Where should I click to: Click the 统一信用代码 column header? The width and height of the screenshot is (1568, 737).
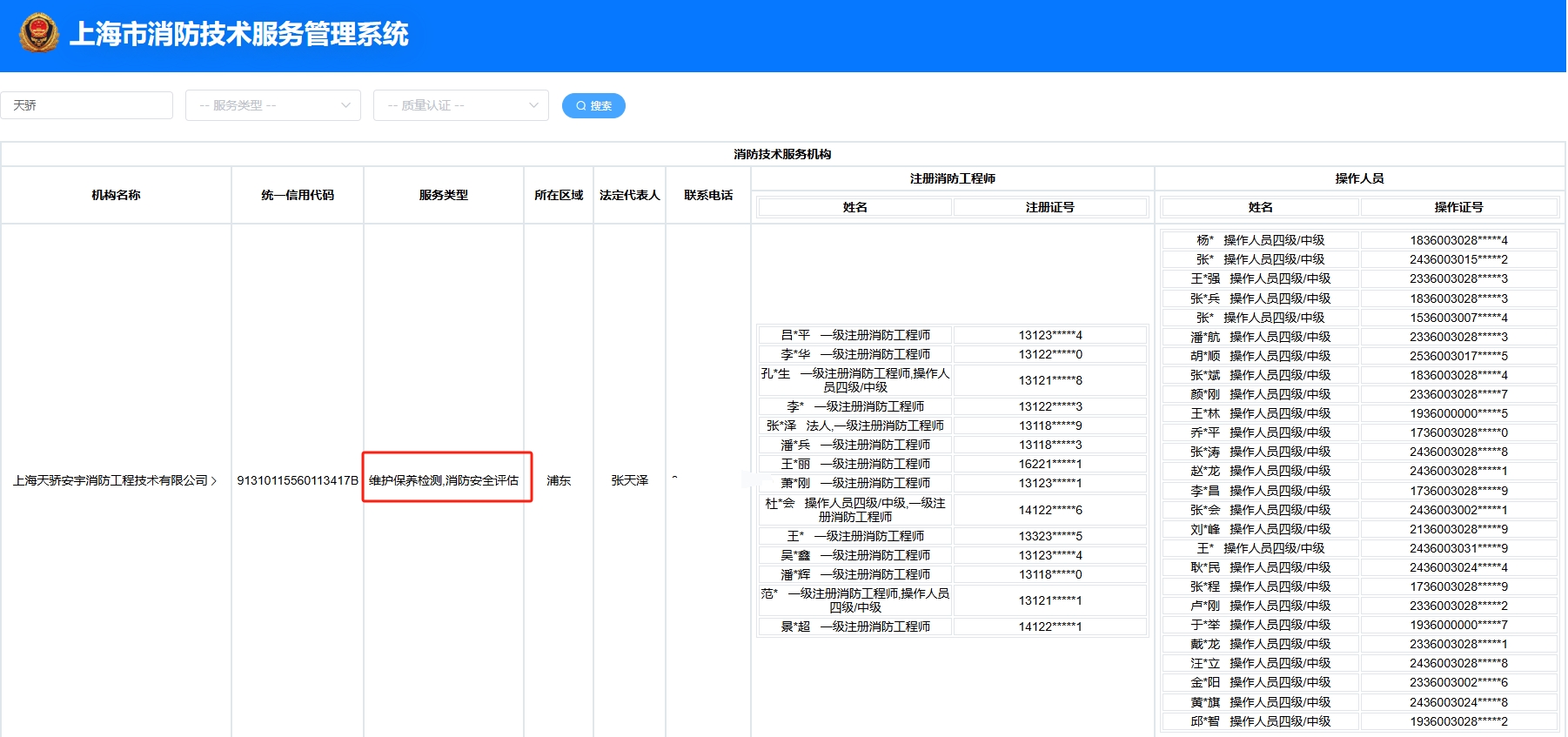298,195
